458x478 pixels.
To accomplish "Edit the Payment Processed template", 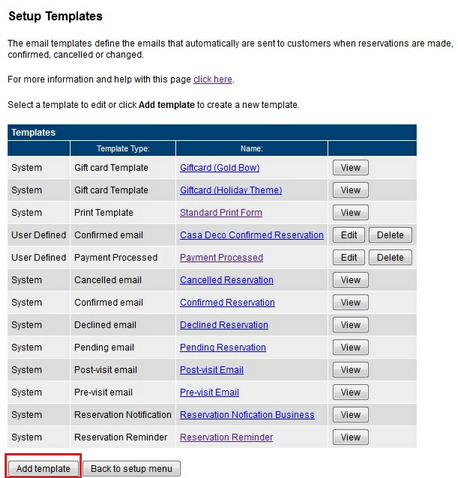I will 349,257.
